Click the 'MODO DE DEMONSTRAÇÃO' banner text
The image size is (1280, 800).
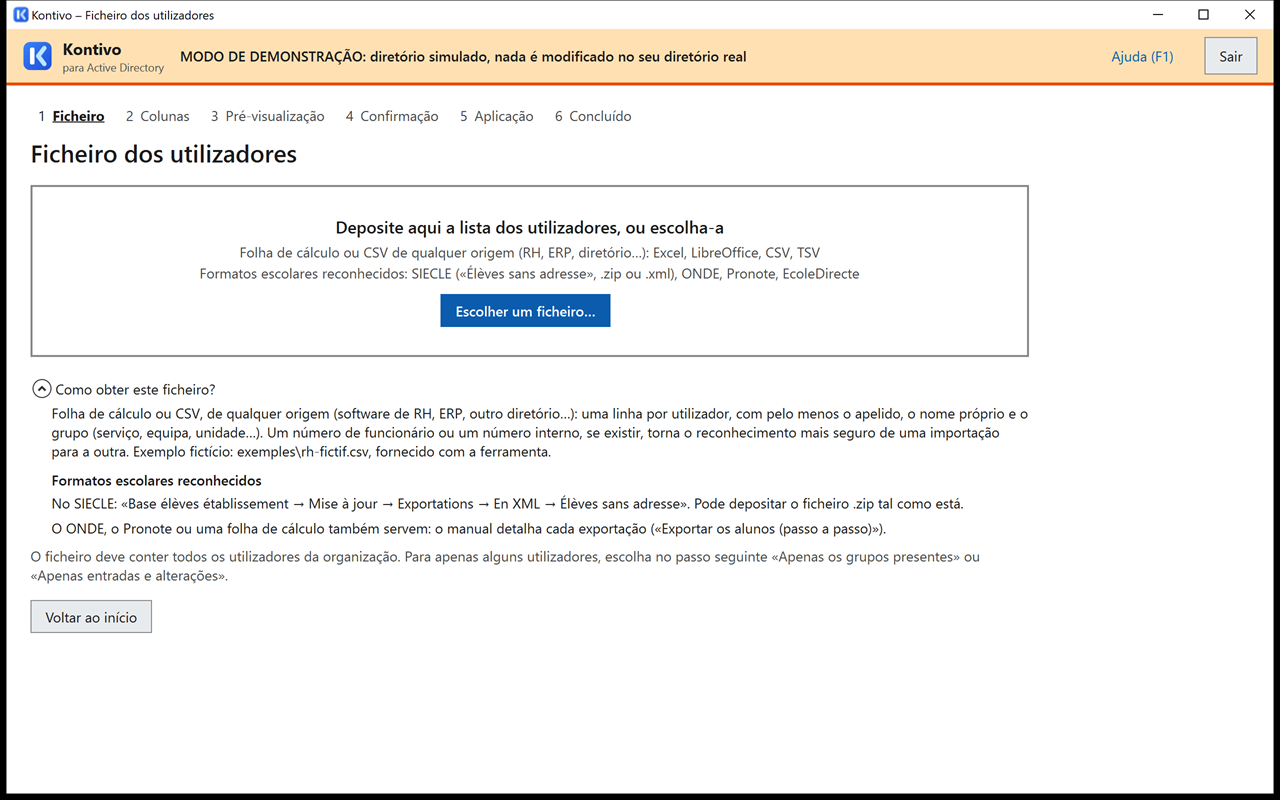pos(463,56)
